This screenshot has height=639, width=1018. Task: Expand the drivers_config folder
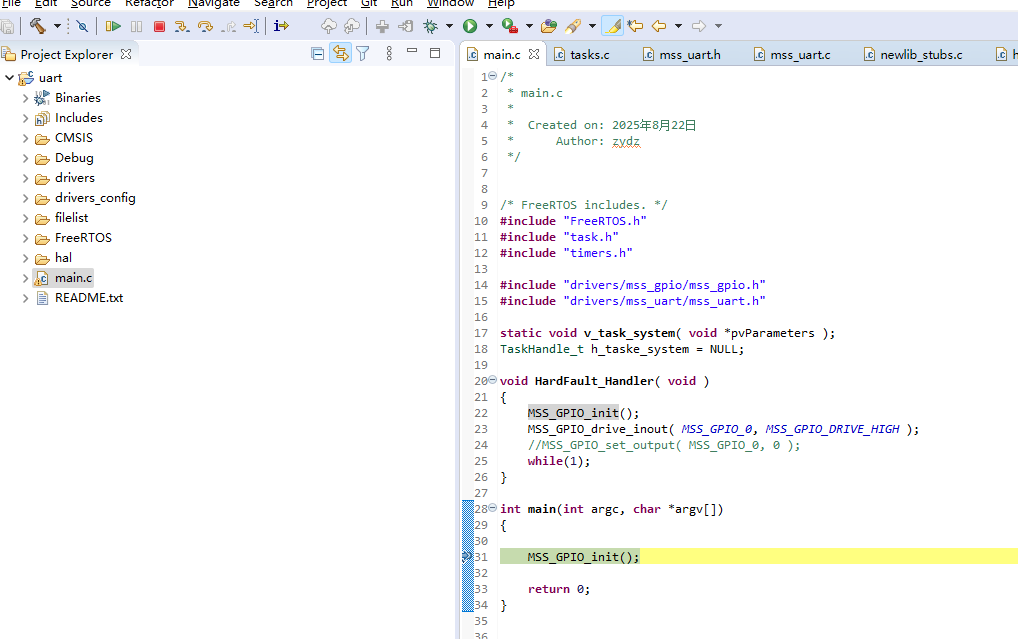pos(25,199)
